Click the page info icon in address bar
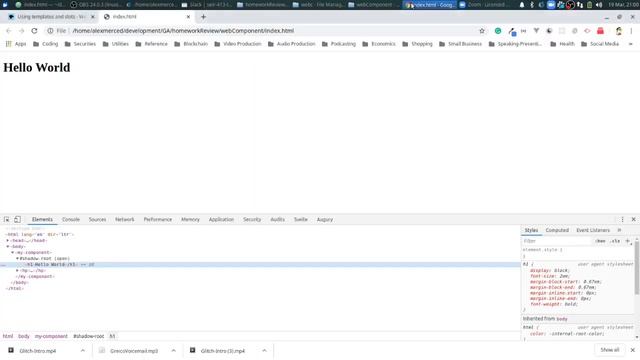The image size is (640, 360). 50,31
